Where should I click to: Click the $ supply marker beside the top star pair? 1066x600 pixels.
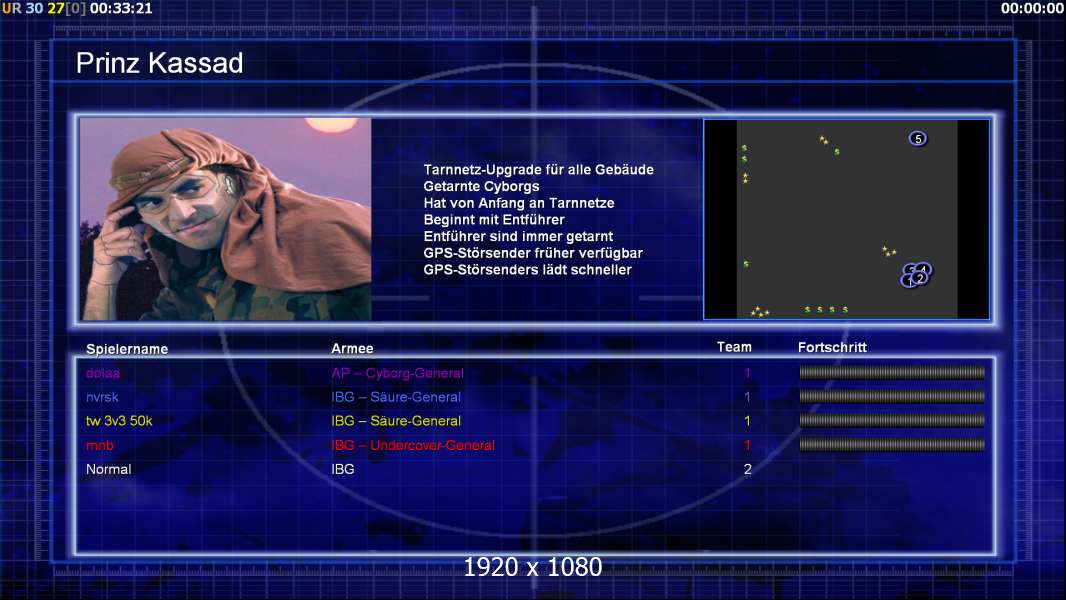click(x=837, y=152)
